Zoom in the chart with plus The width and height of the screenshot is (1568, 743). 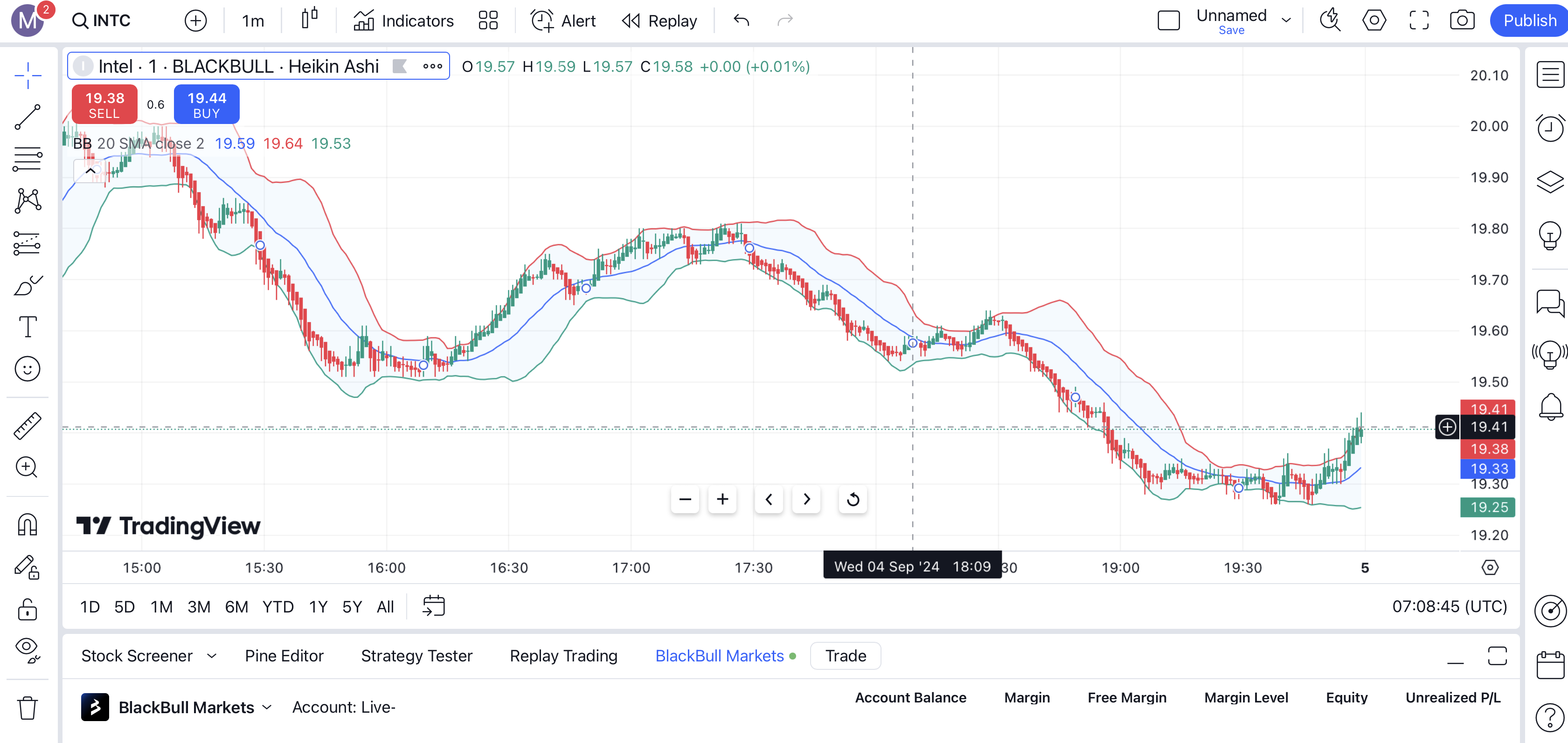point(722,500)
